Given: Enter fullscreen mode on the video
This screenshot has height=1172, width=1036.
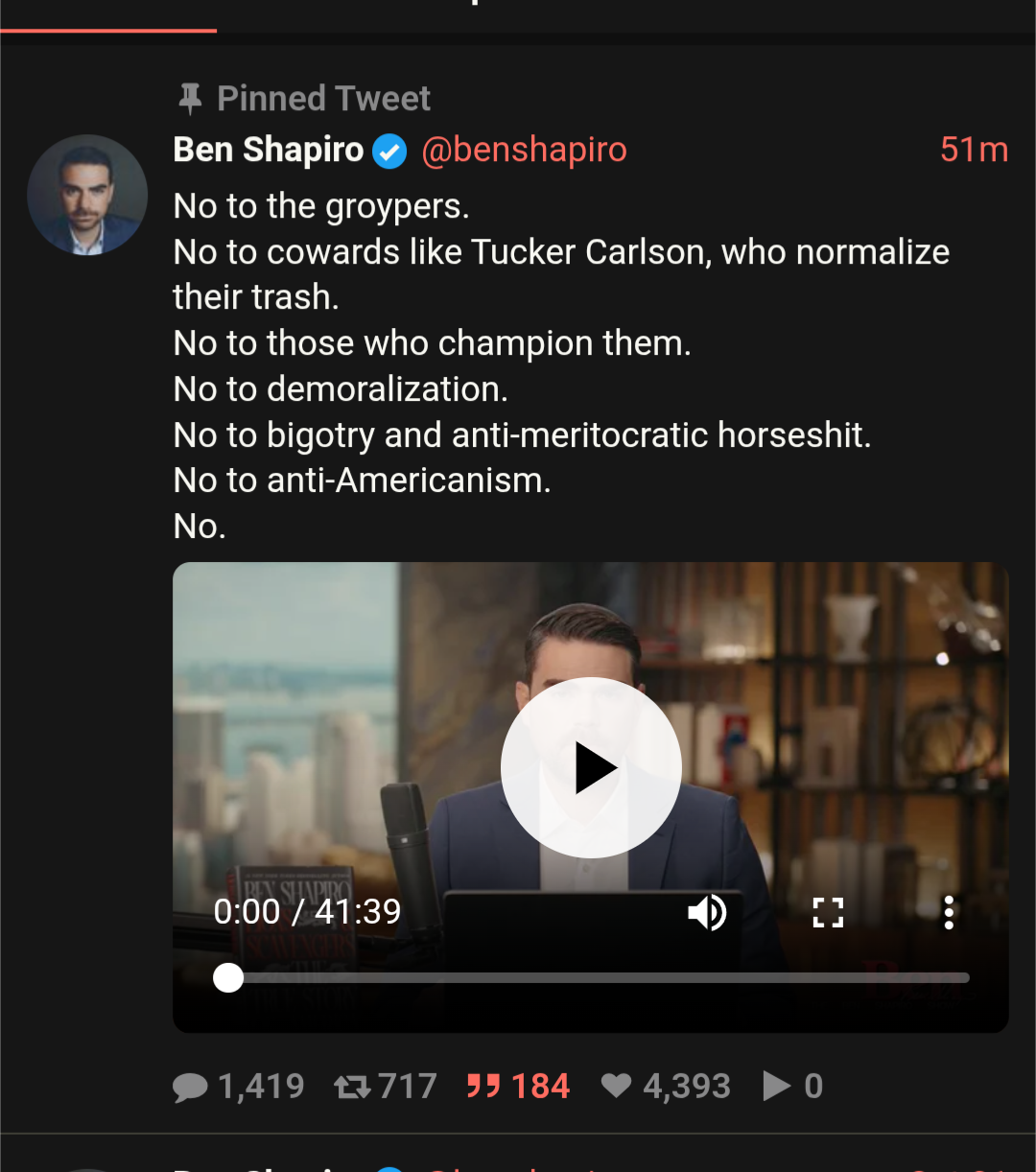Looking at the screenshot, I should (828, 912).
